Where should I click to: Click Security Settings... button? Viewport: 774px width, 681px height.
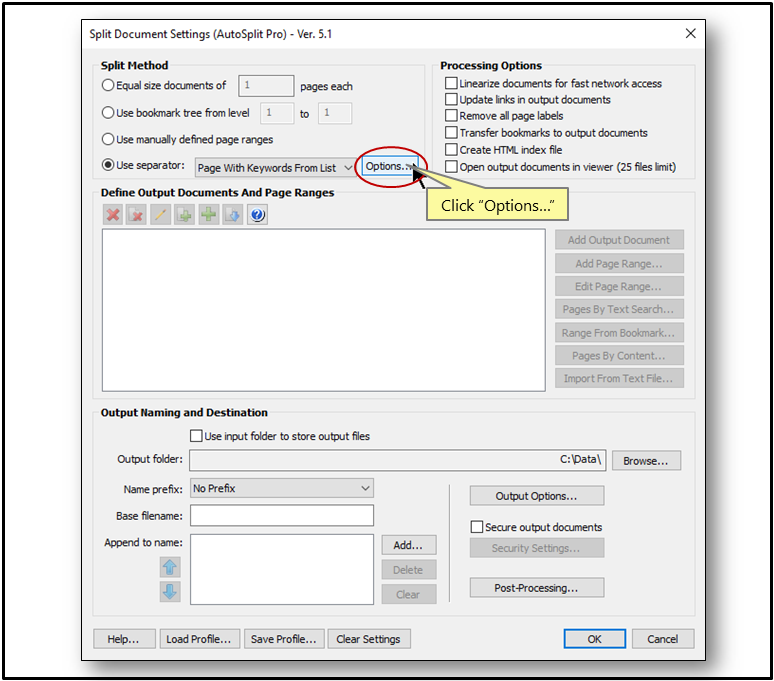point(537,548)
